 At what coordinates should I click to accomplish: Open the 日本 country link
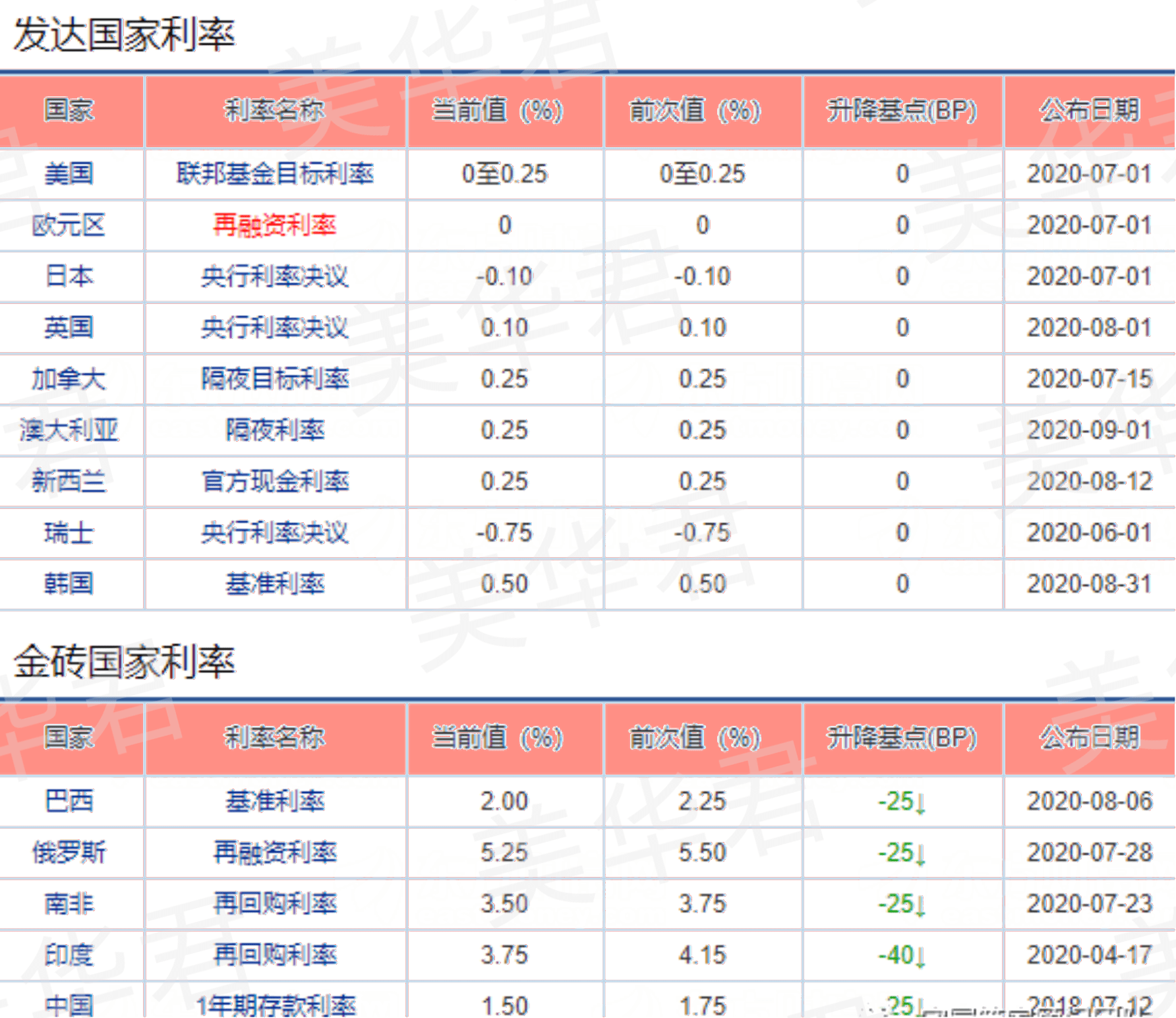pyautogui.click(x=69, y=276)
